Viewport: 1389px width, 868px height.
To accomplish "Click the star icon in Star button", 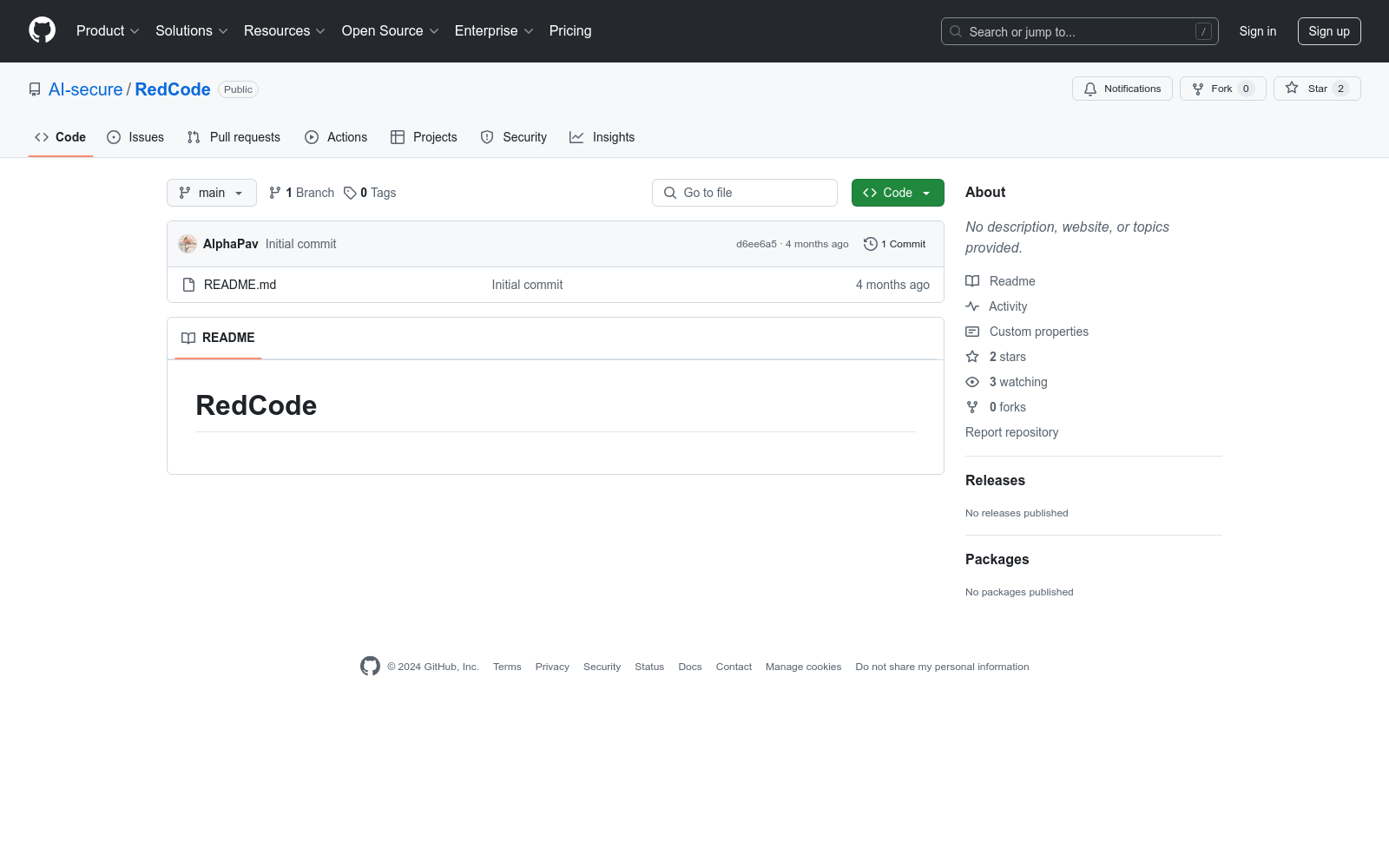I will pos(1292,88).
